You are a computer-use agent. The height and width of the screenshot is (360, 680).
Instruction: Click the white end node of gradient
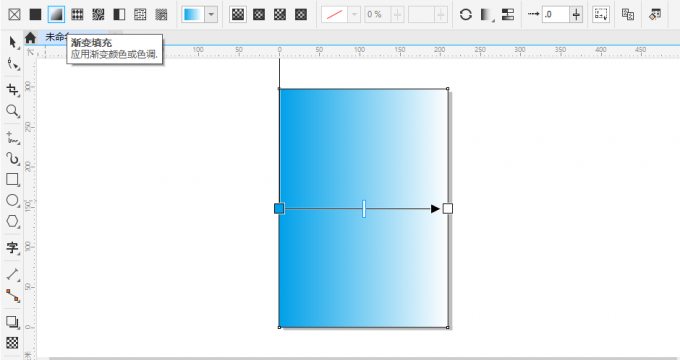pyautogui.click(x=448, y=209)
